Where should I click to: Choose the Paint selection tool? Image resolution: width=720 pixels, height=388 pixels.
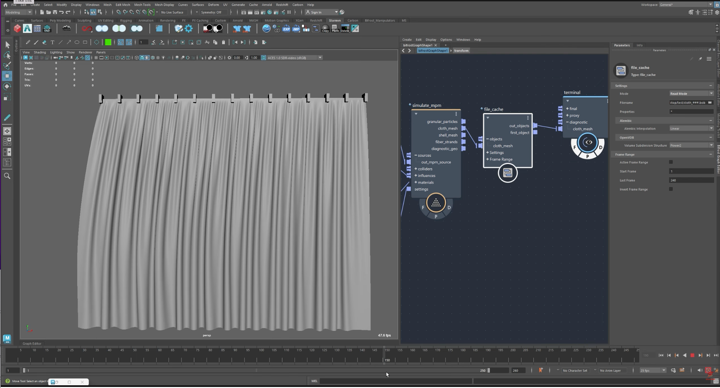pos(7,66)
